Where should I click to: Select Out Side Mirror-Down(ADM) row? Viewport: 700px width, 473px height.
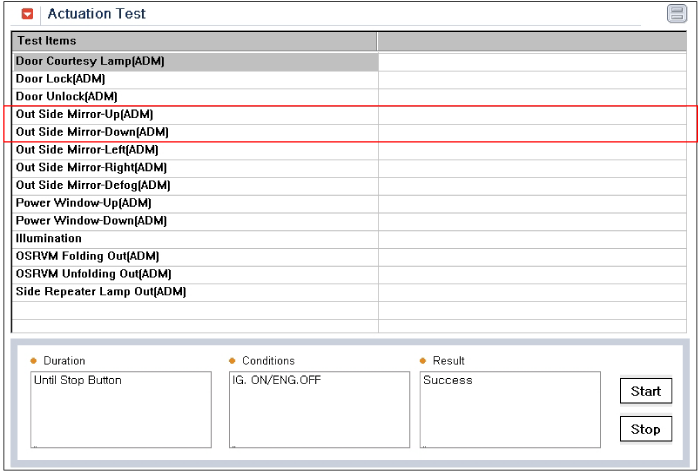pos(196,133)
